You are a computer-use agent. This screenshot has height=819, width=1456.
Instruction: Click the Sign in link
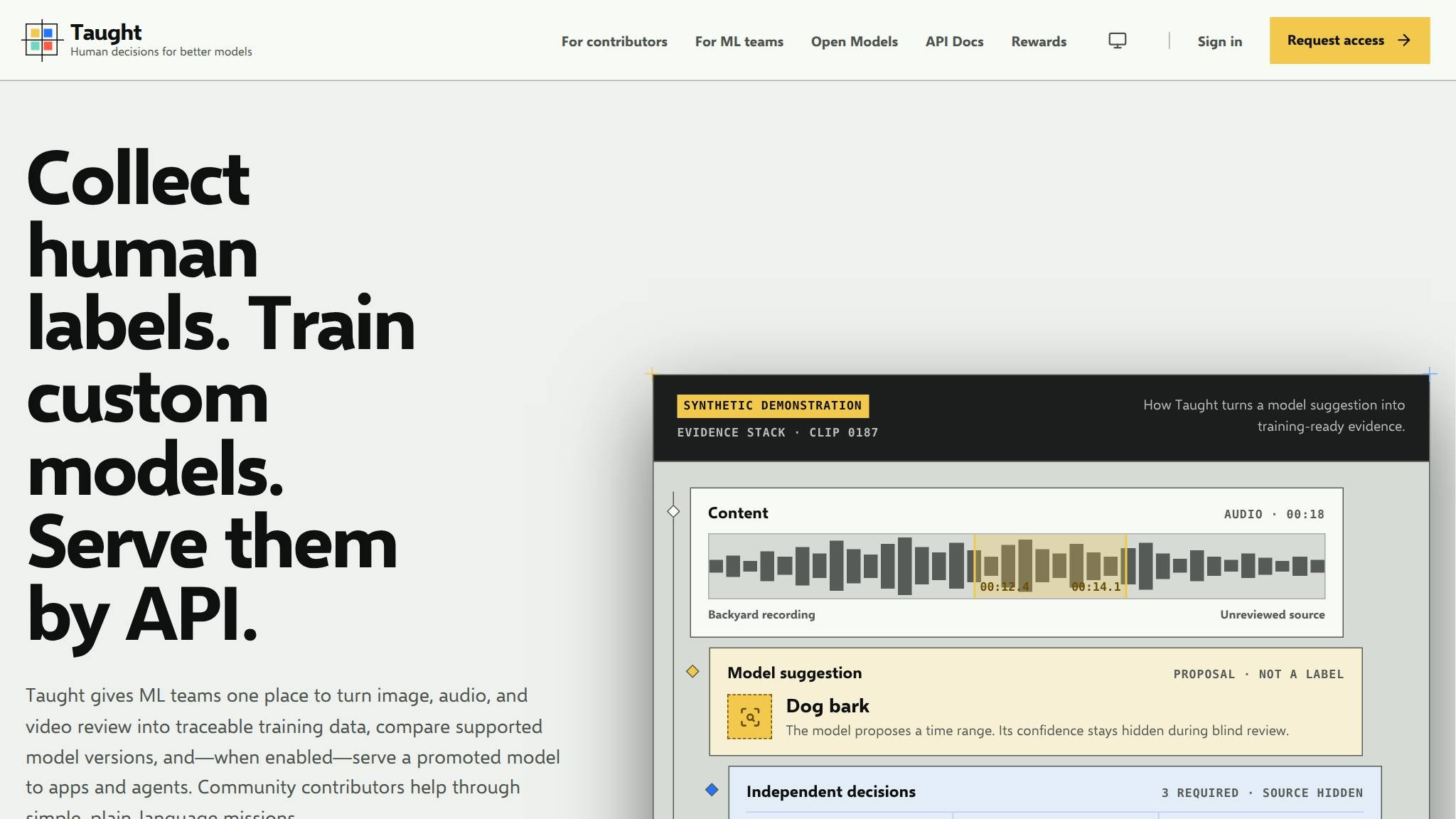(x=1219, y=41)
